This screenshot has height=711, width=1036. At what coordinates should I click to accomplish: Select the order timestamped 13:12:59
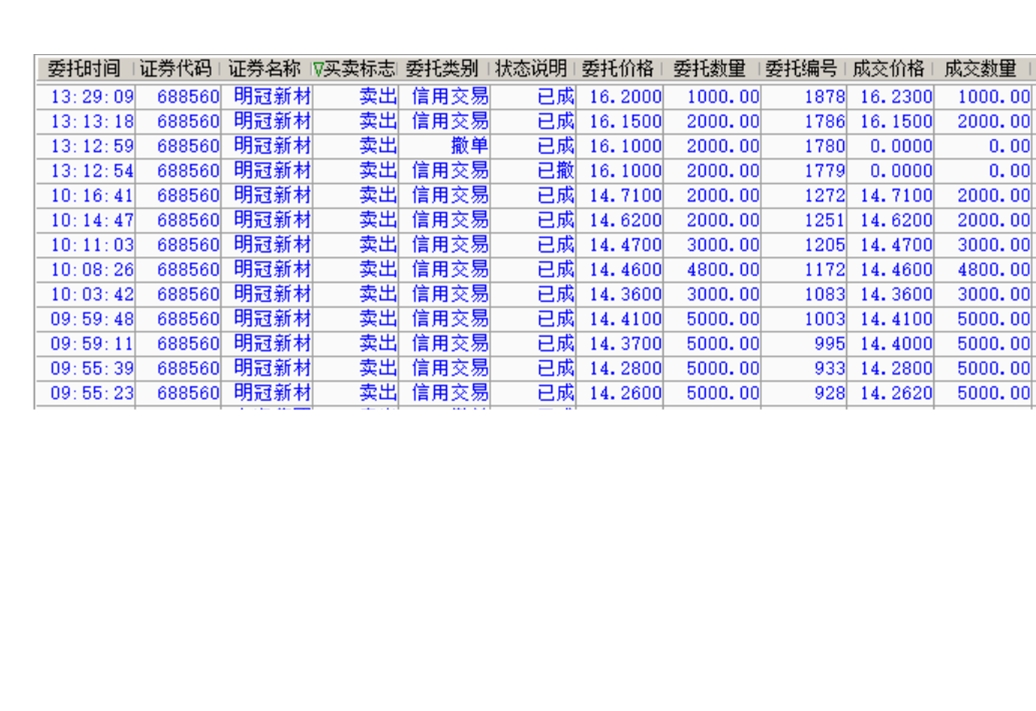point(534,146)
